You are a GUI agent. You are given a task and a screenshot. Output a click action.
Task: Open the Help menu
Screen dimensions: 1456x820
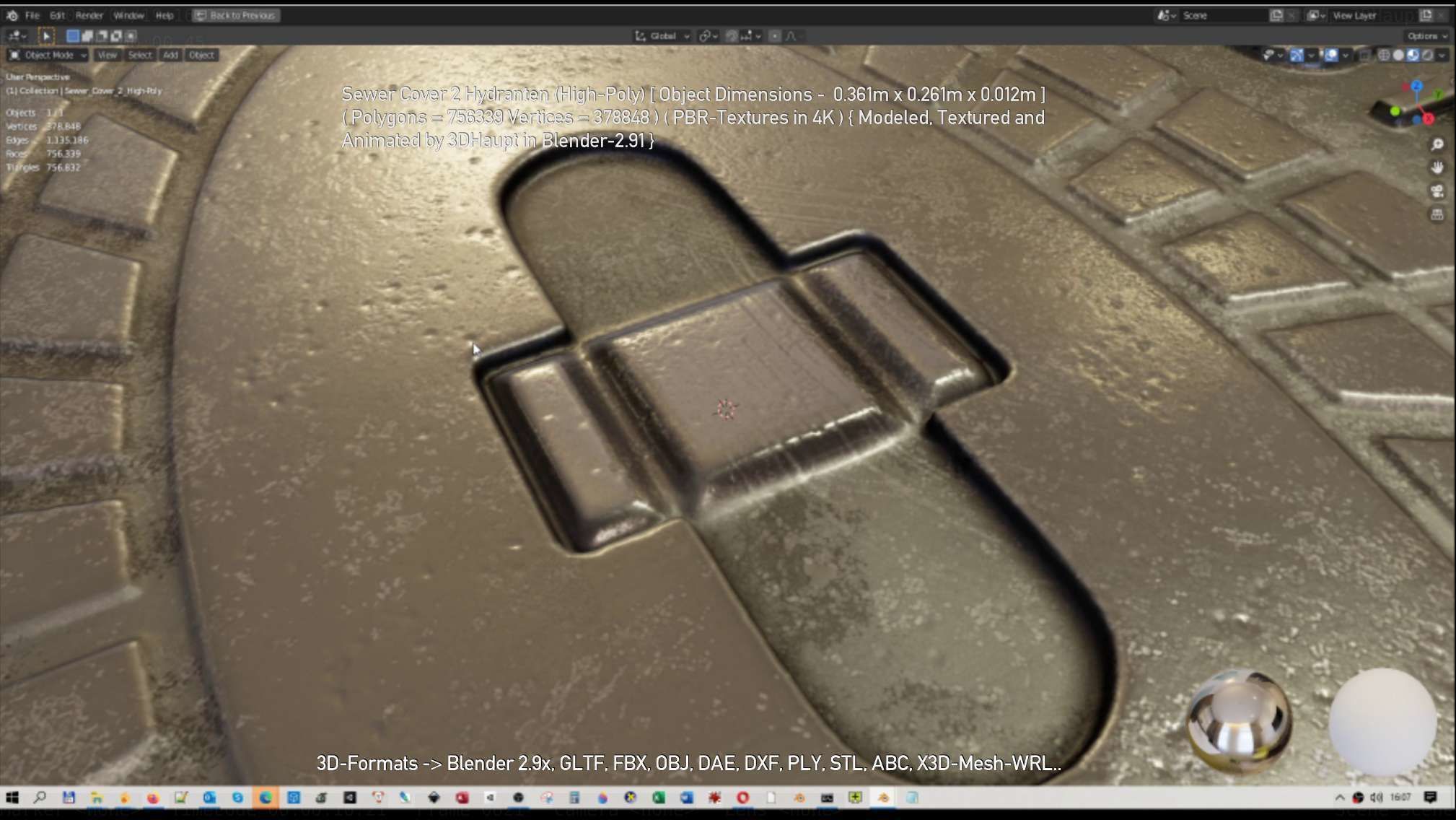(165, 15)
